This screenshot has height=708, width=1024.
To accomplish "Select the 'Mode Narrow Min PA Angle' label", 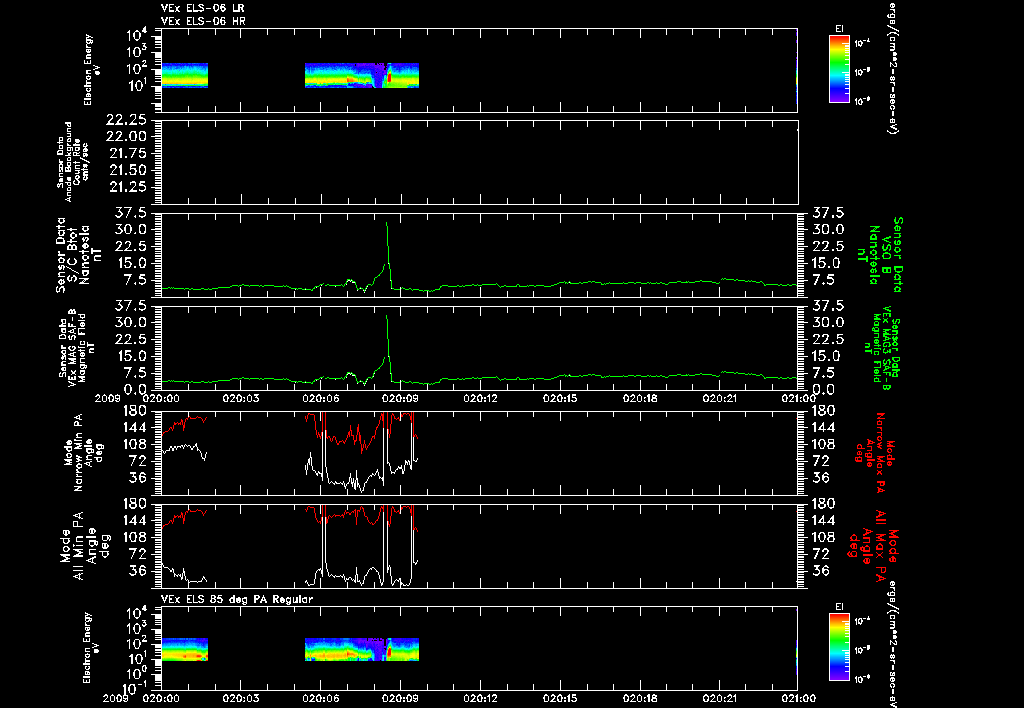I will (84, 452).
